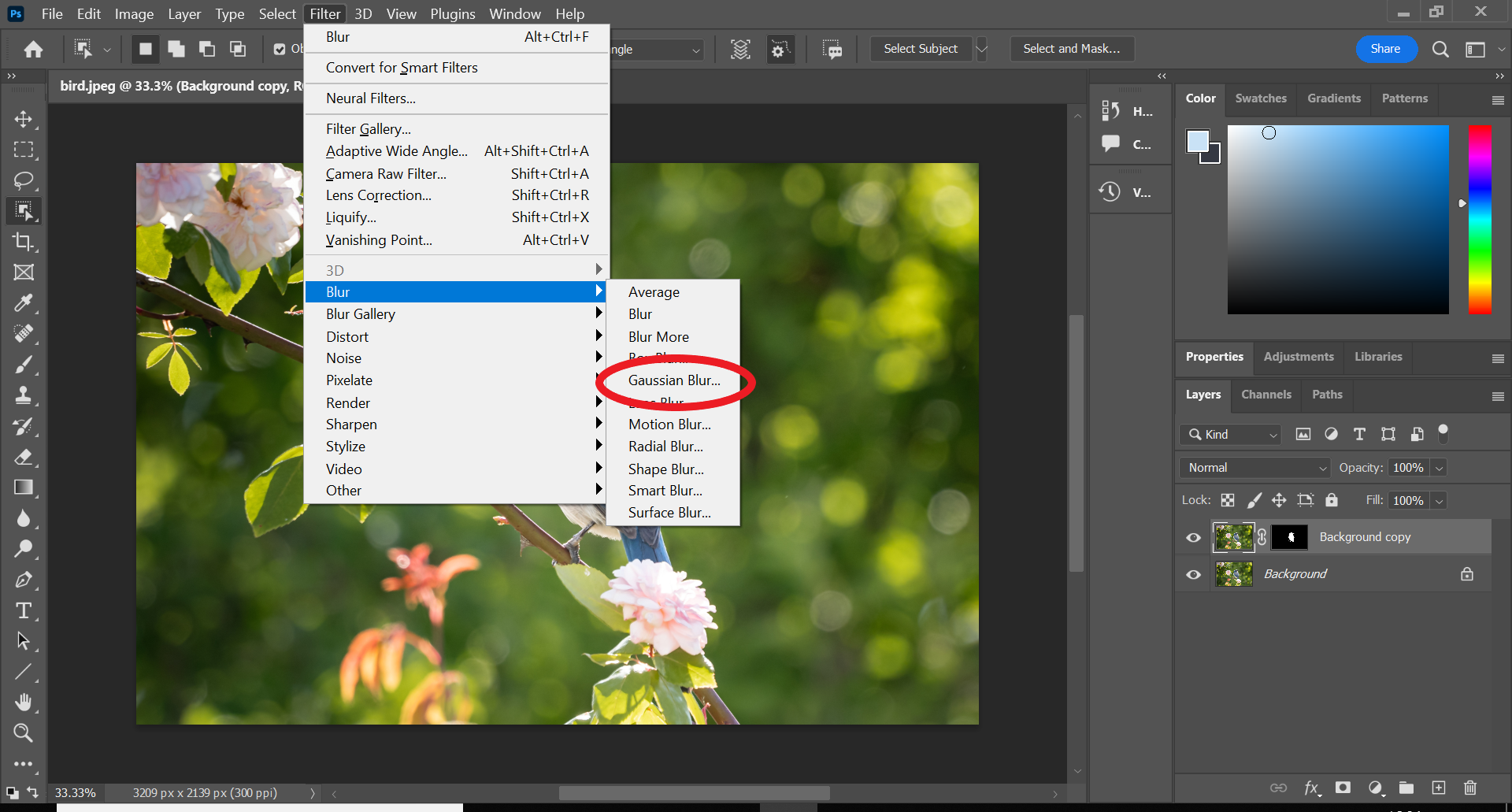Select the Spot Healing Brush tool

24,334
